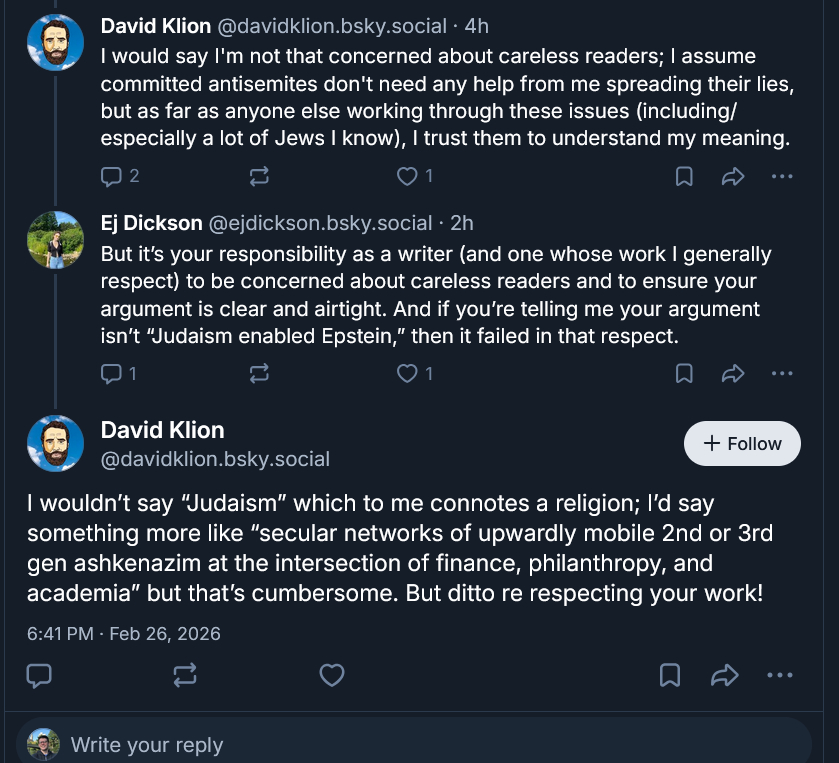The width and height of the screenshot is (839, 763).
Task: Repost David Klion's first post
Action: tap(259, 177)
